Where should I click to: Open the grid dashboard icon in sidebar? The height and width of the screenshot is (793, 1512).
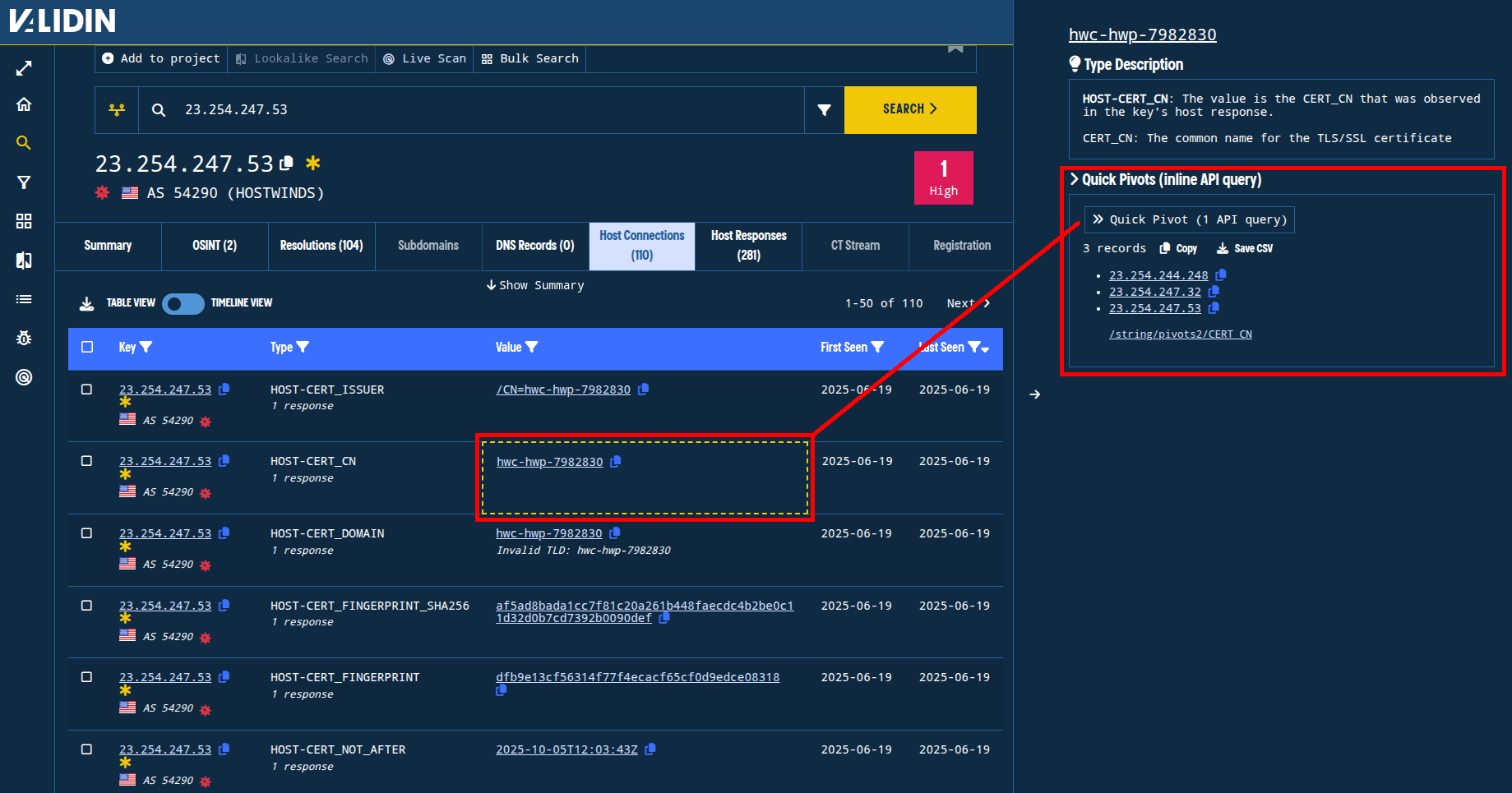click(x=24, y=221)
